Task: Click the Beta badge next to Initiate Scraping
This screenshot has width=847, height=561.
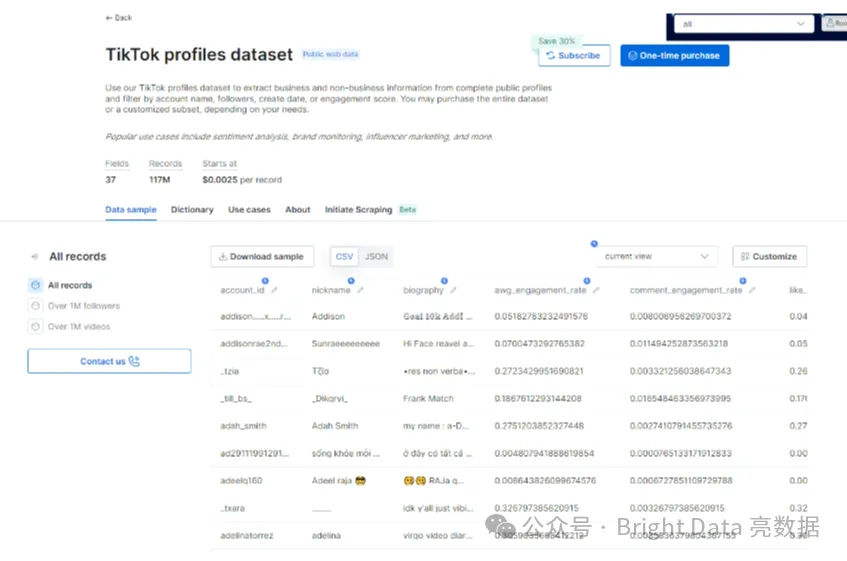Action: pyautogui.click(x=408, y=209)
